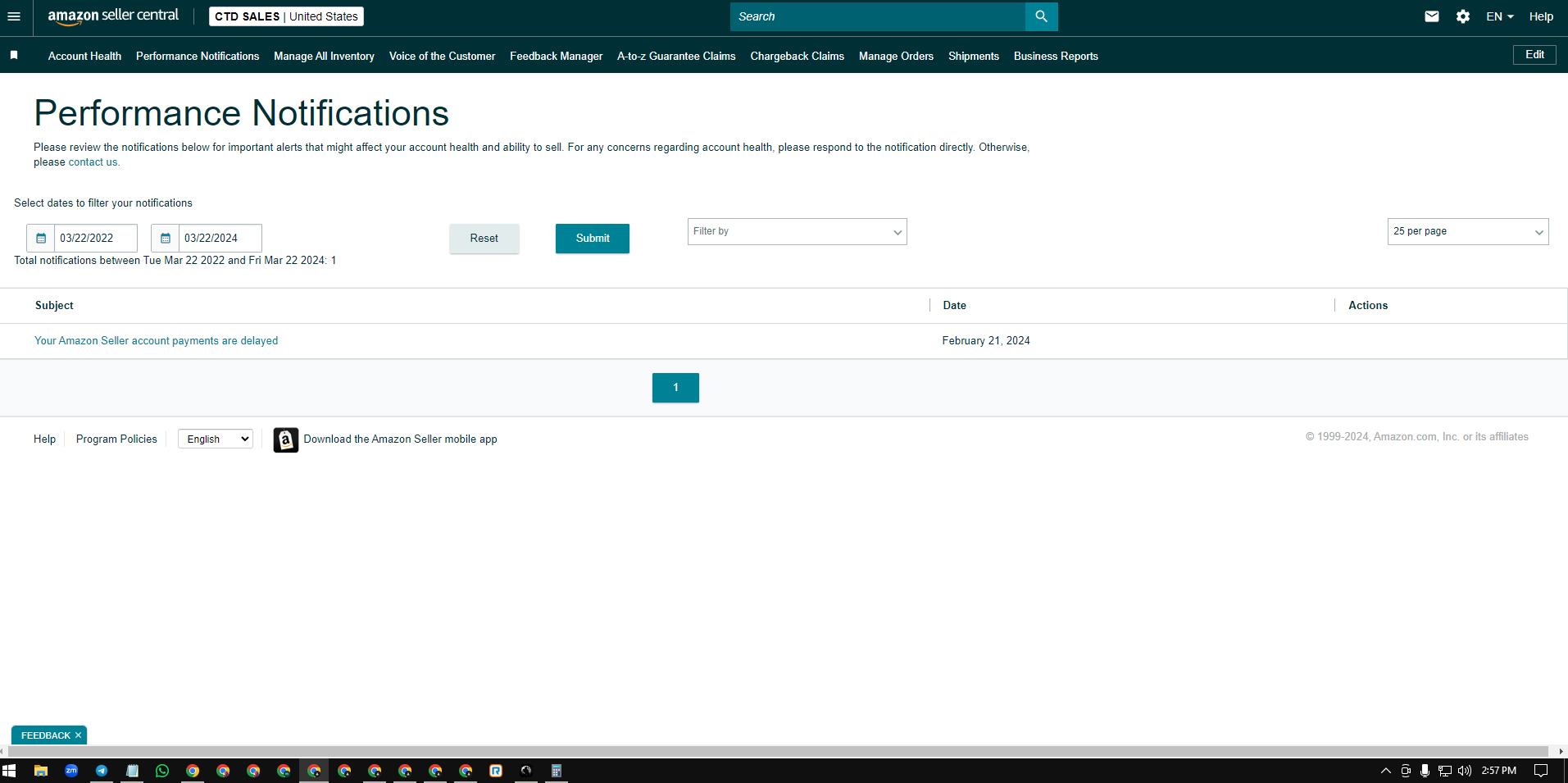
Task: Show hidden system tray icons
Action: 1386,771
